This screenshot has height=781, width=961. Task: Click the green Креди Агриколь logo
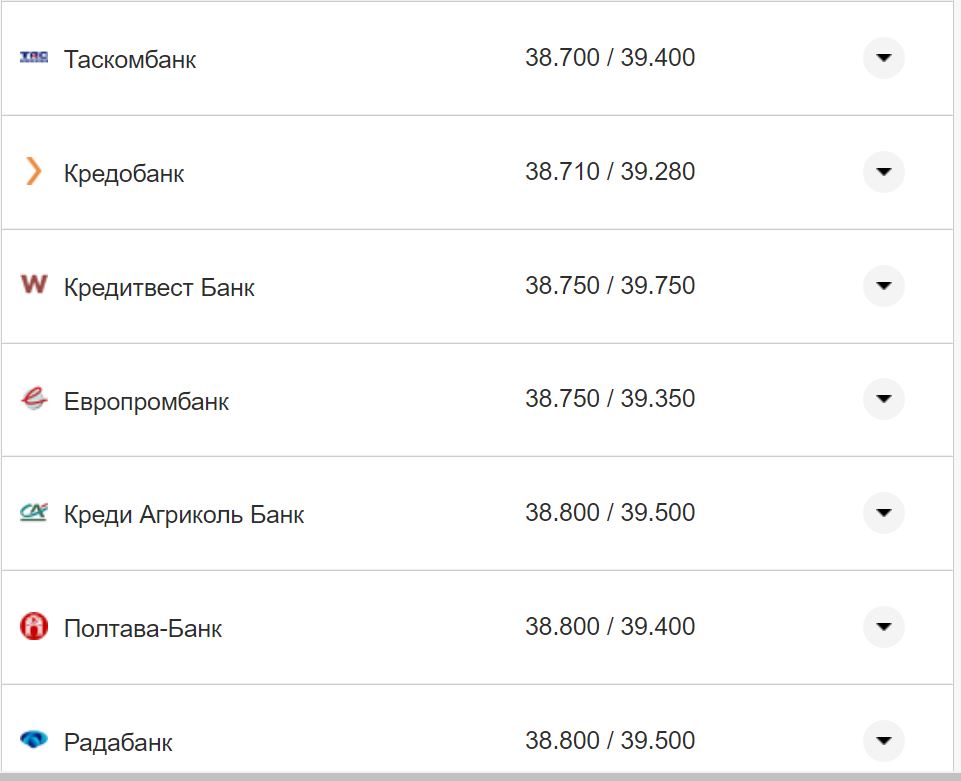[33, 512]
